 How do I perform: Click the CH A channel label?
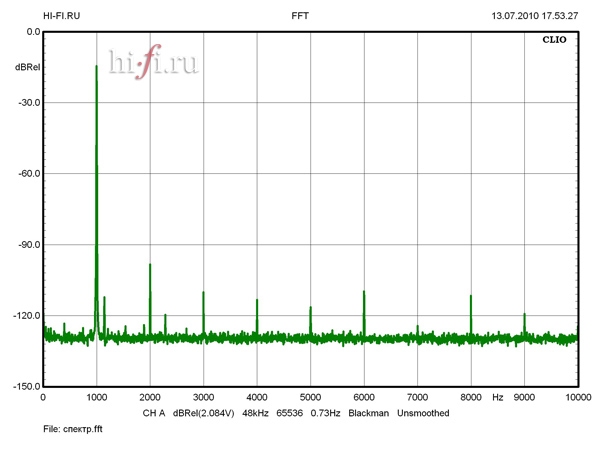point(153,412)
